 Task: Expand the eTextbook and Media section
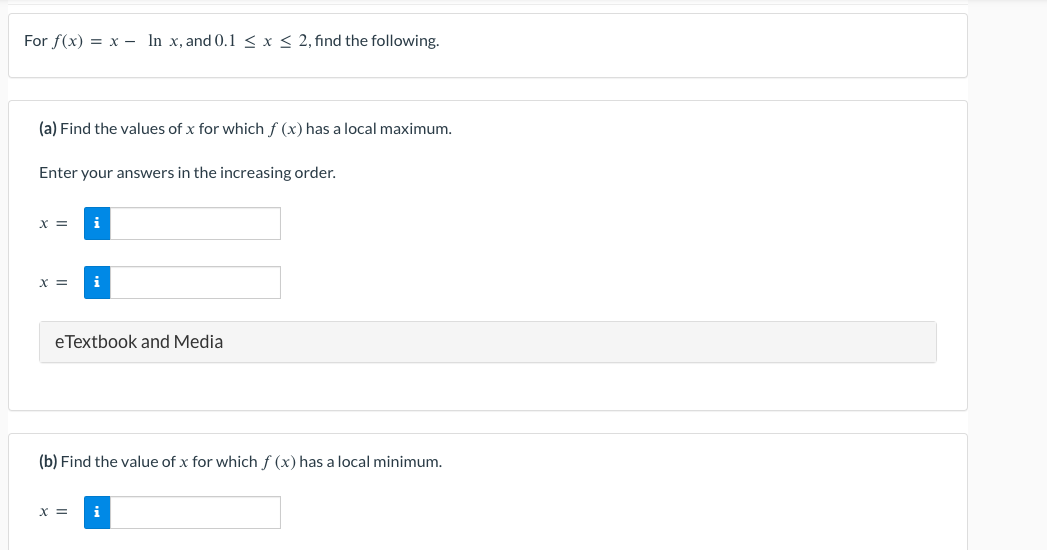point(488,342)
